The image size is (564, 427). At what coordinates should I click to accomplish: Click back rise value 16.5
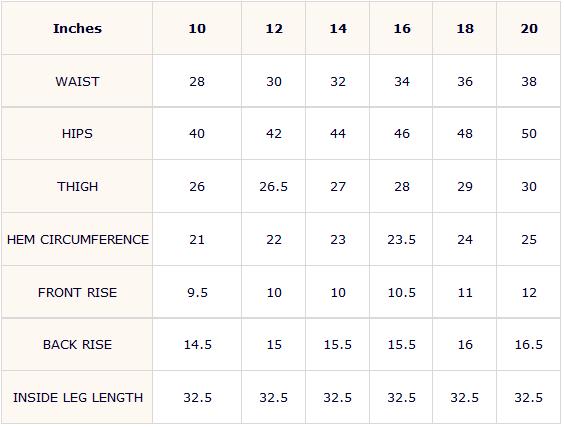[x=529, y=344]
